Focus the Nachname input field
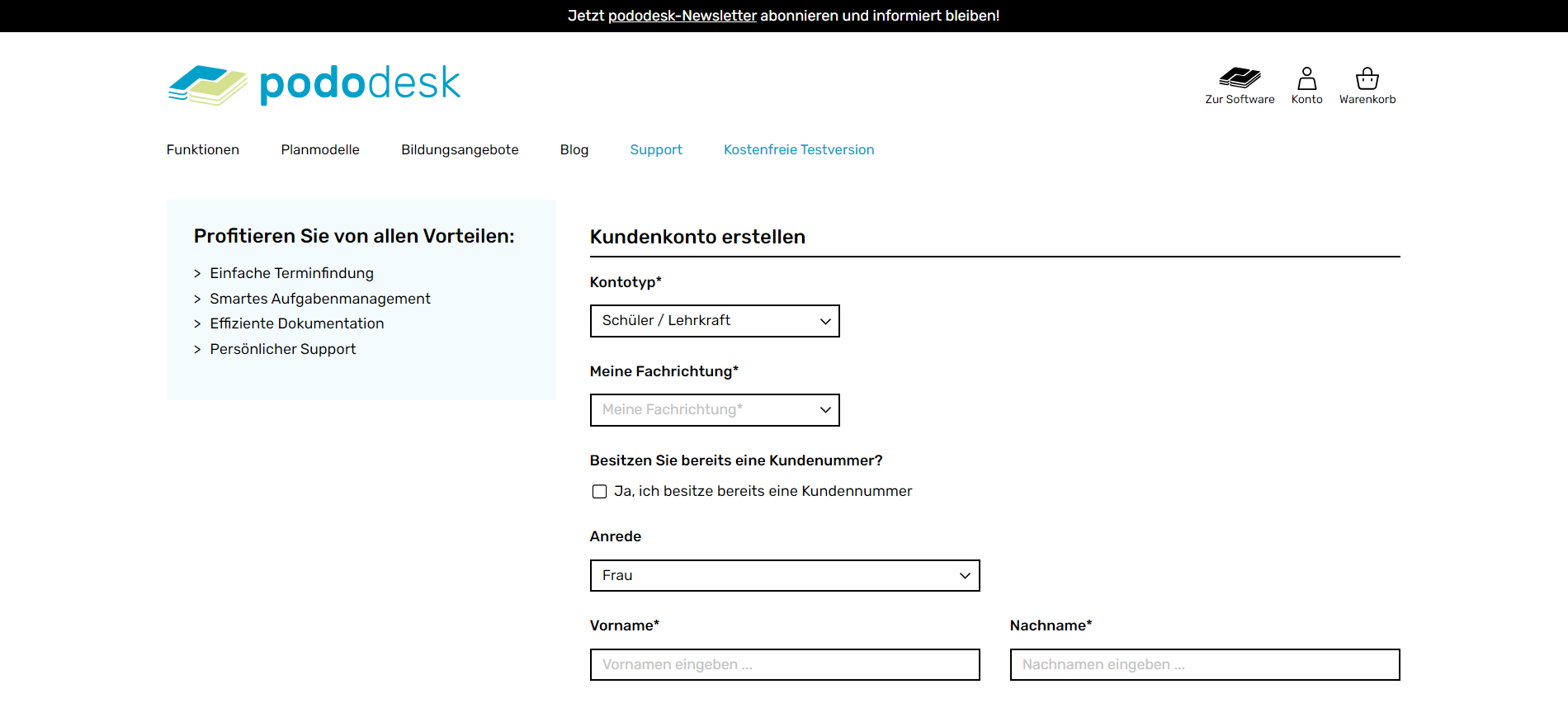The width and height of the screenshot is (1568, 708). tap(1205, 665)
